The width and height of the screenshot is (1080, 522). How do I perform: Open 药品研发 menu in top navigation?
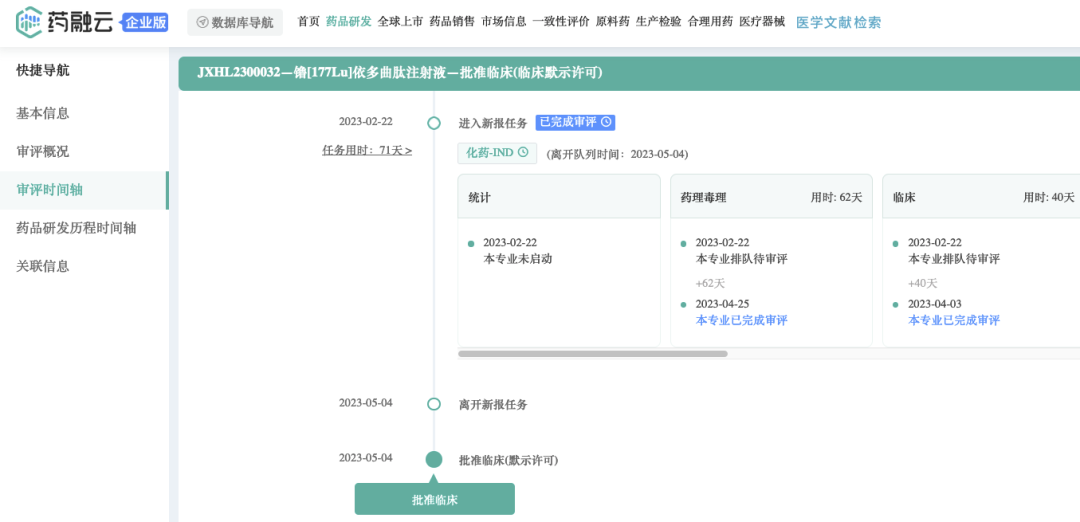[348, 22]
